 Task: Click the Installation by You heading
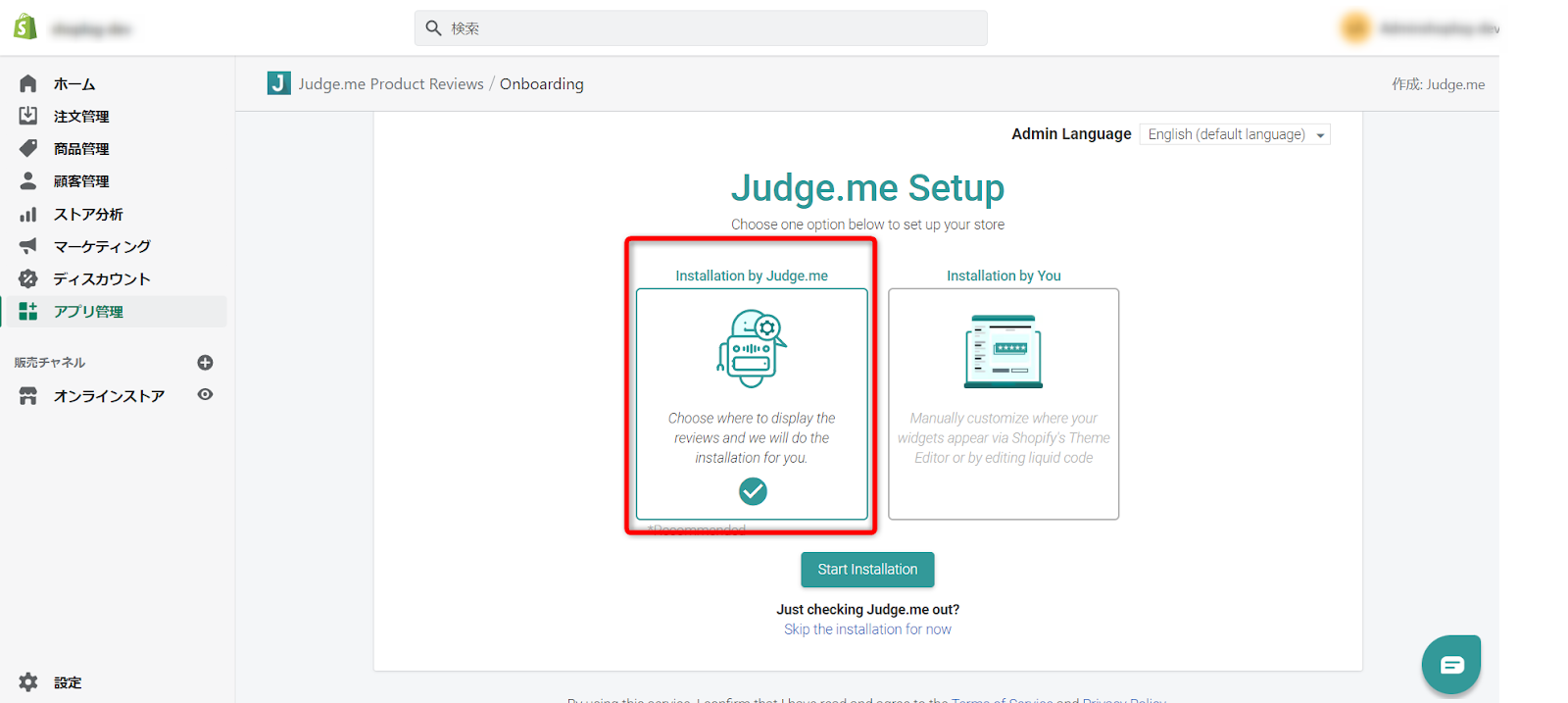tap(1004, 276)
